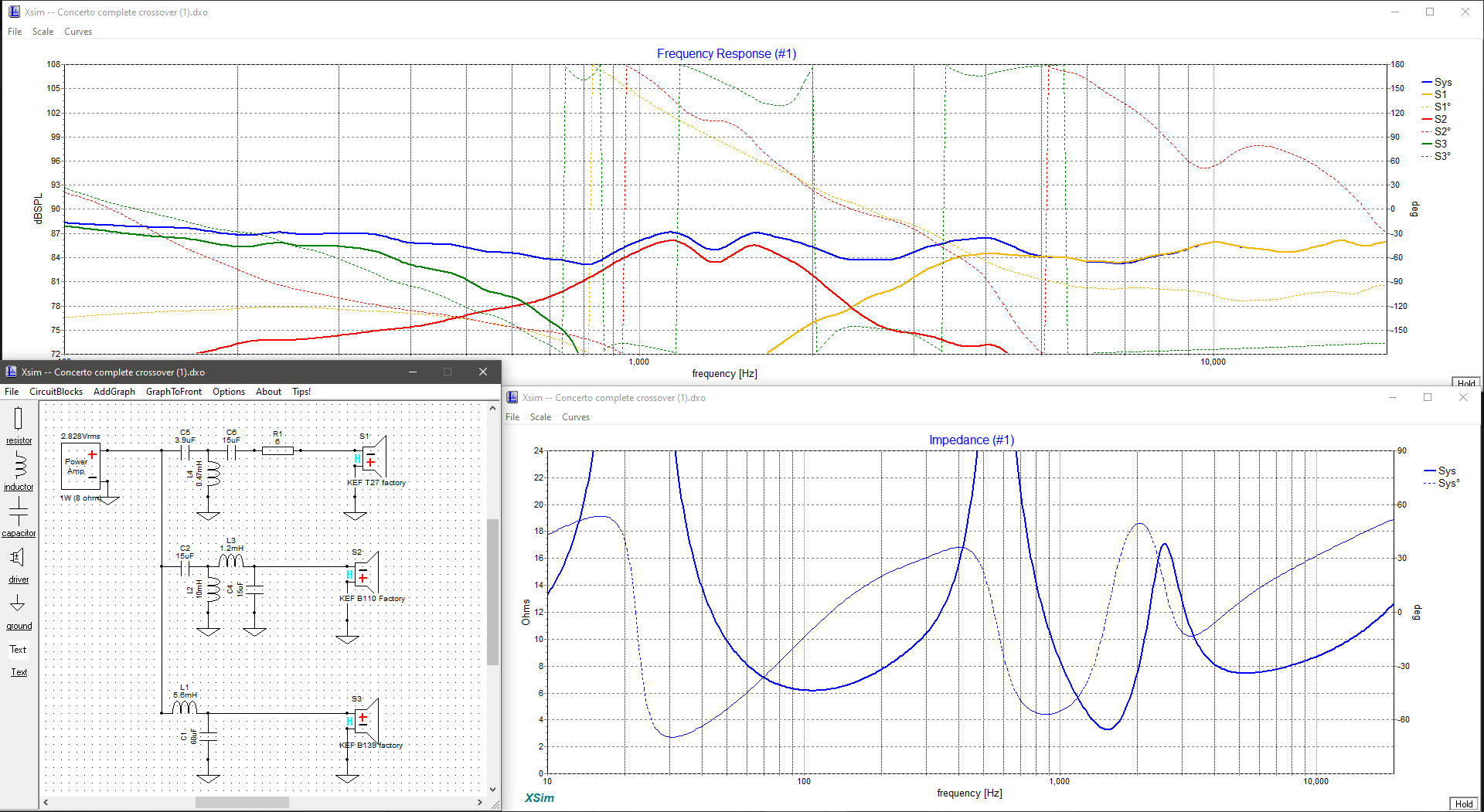
Task: Minimize the Impedance graph window
Action: tap(1393, 397)
